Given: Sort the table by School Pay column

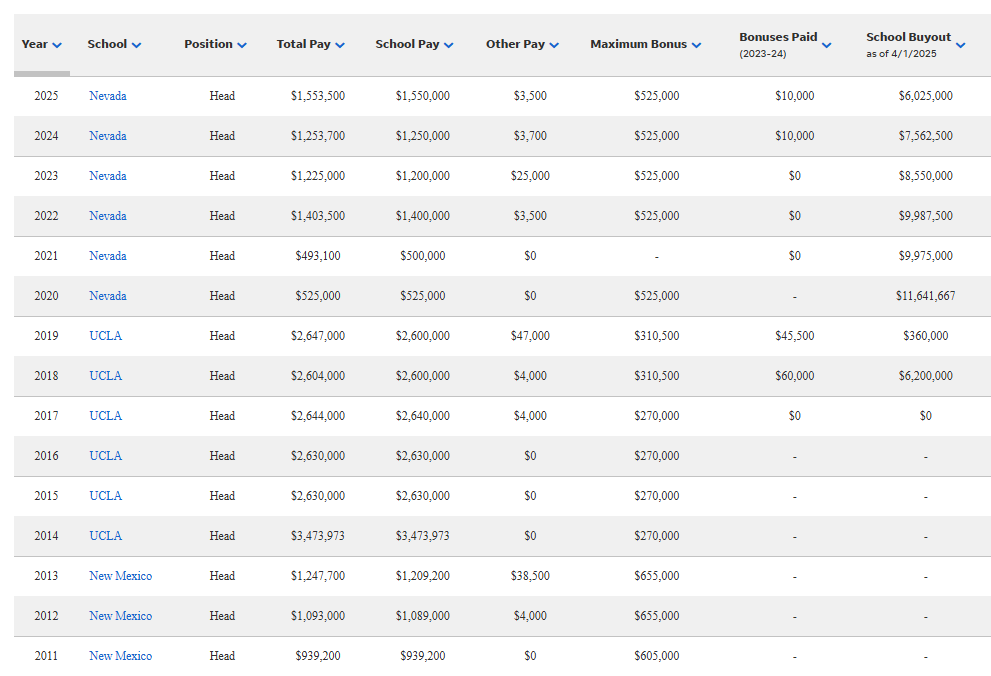Looking at the screenshot, I should click(x=448, y=45).
